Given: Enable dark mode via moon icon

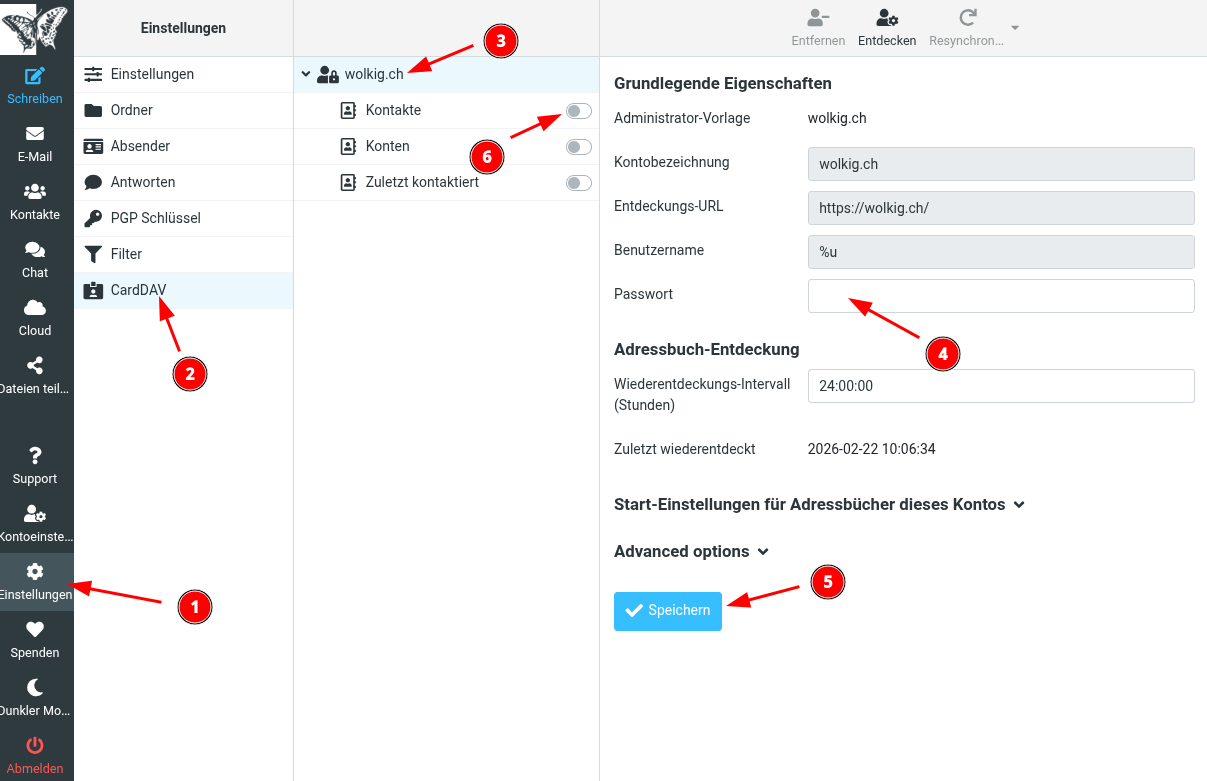Looking at the screenshot, I should coord(35,688).
